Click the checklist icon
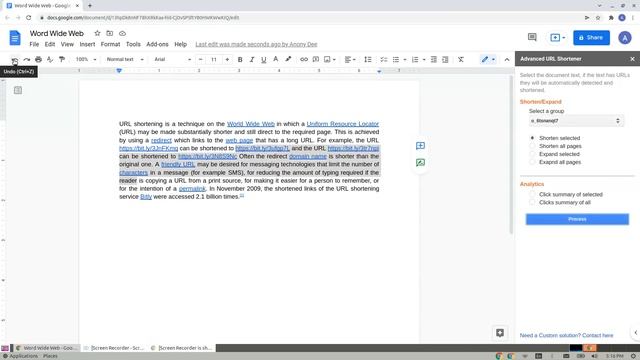 coord(383,60)
